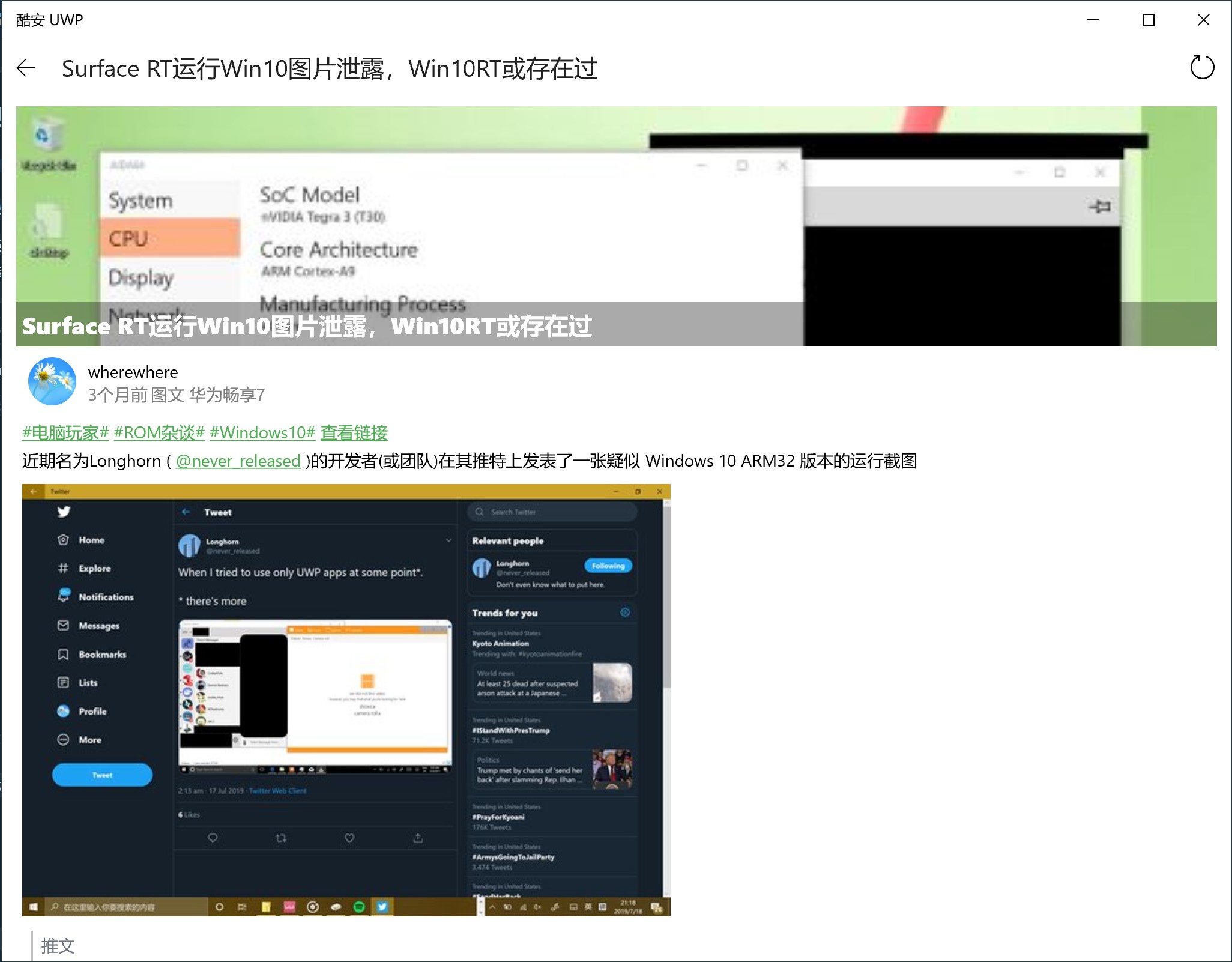Refresh the article with the circular arrow
Viewport: 1232px width, 962px height.
tap(1202, 68)
